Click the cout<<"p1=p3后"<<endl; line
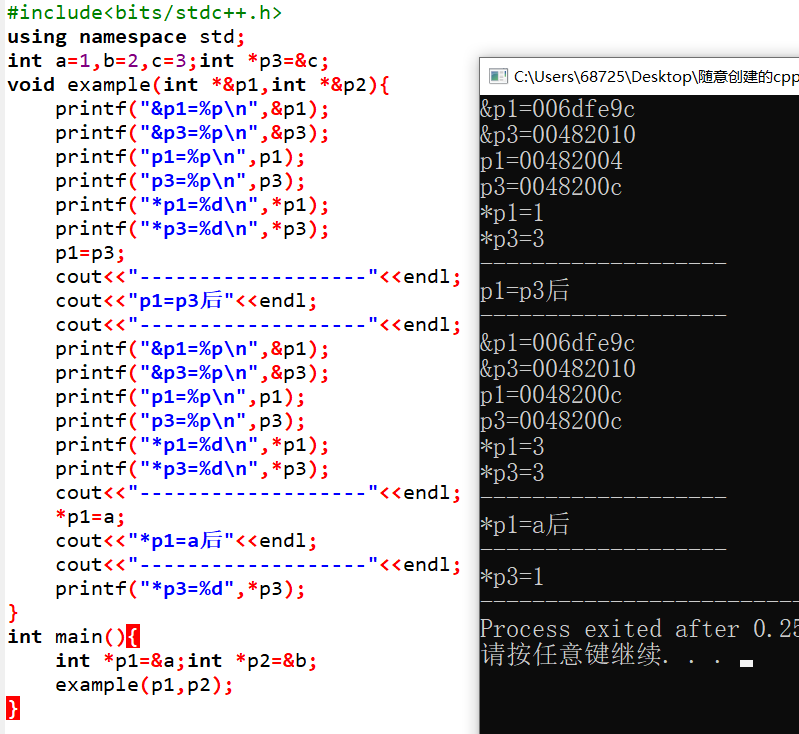Viewport: 799px width, 734px height. coord(186,301)
